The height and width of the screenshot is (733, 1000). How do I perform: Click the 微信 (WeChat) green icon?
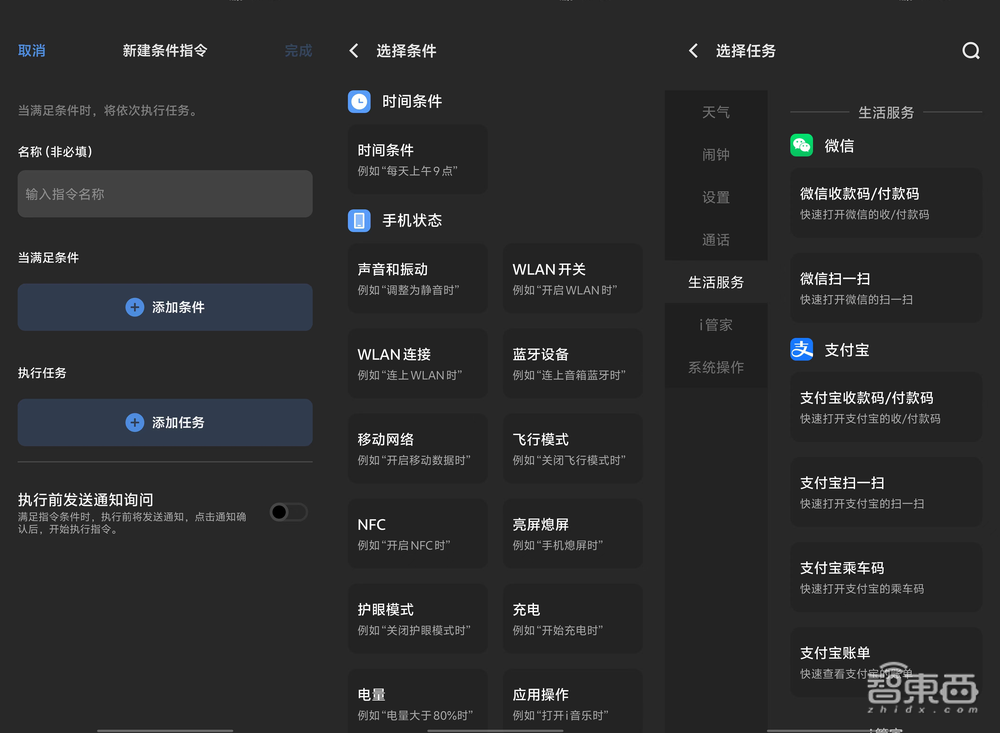[x=801, y=145]
